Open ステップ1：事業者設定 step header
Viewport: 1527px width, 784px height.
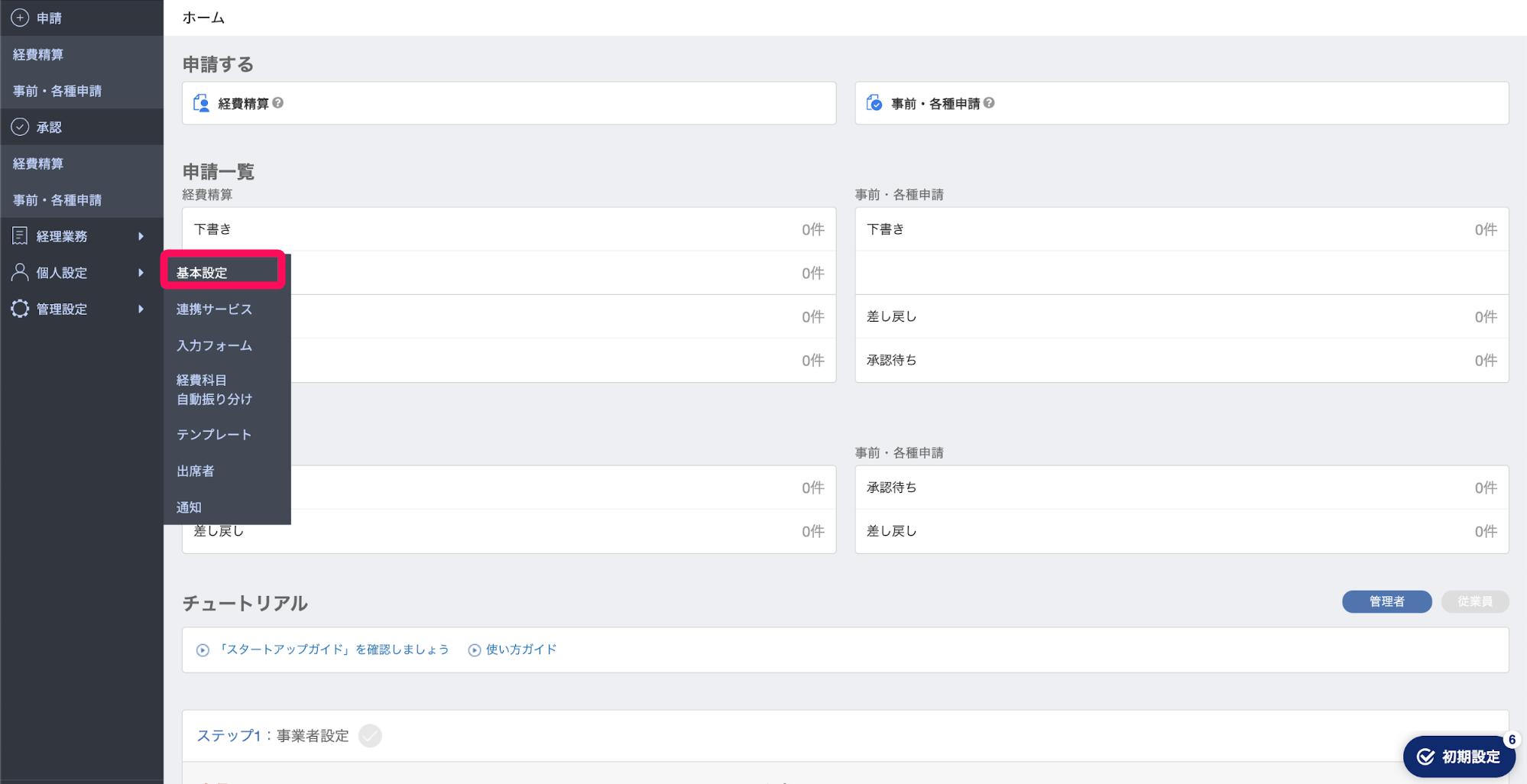tap(845, 735)
